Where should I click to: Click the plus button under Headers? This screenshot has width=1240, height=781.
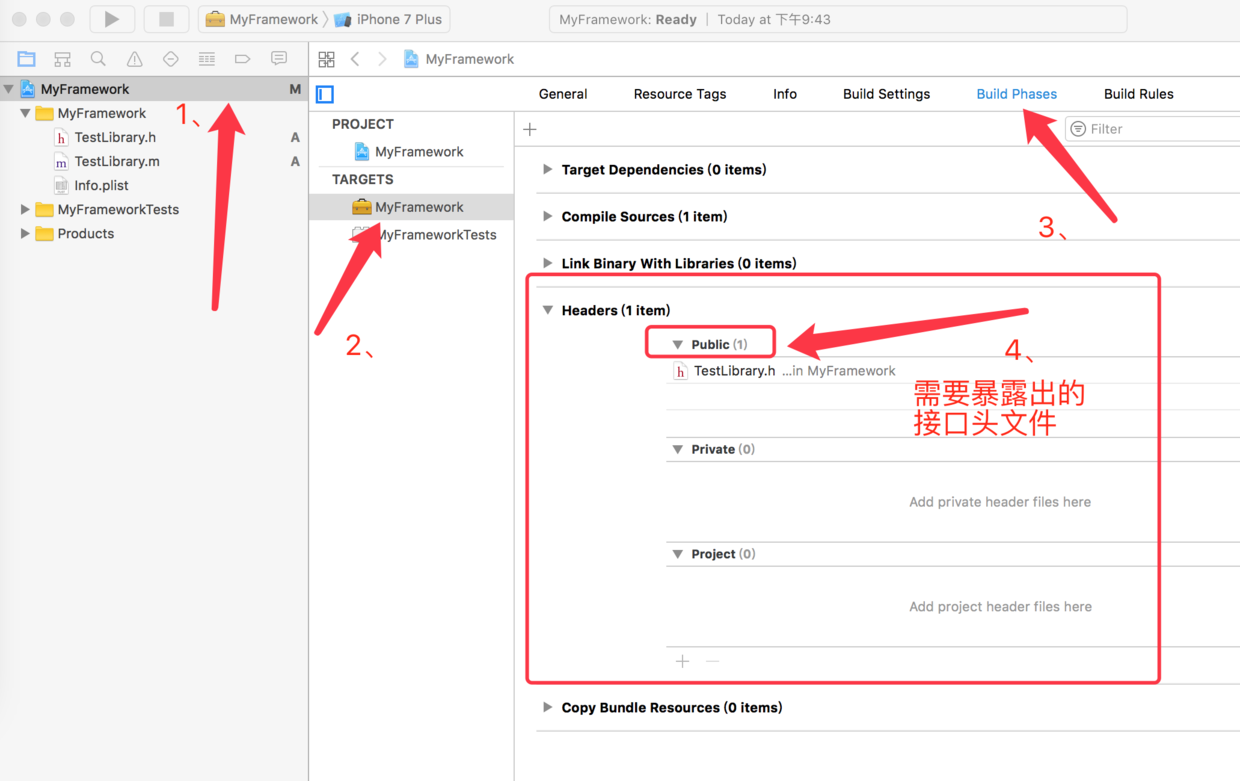click(682, 661)
